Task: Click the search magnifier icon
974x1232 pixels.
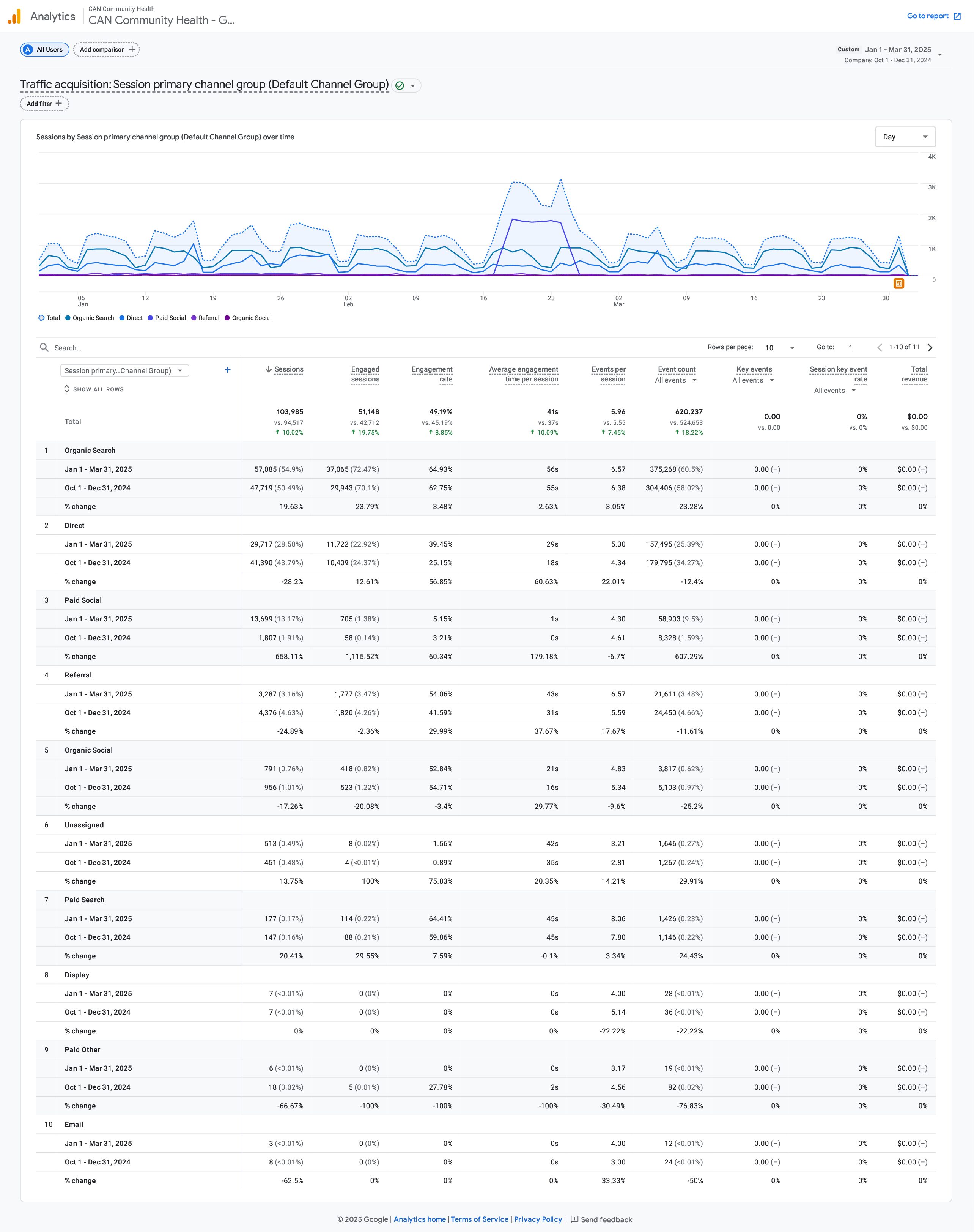Action: [44, 347]
